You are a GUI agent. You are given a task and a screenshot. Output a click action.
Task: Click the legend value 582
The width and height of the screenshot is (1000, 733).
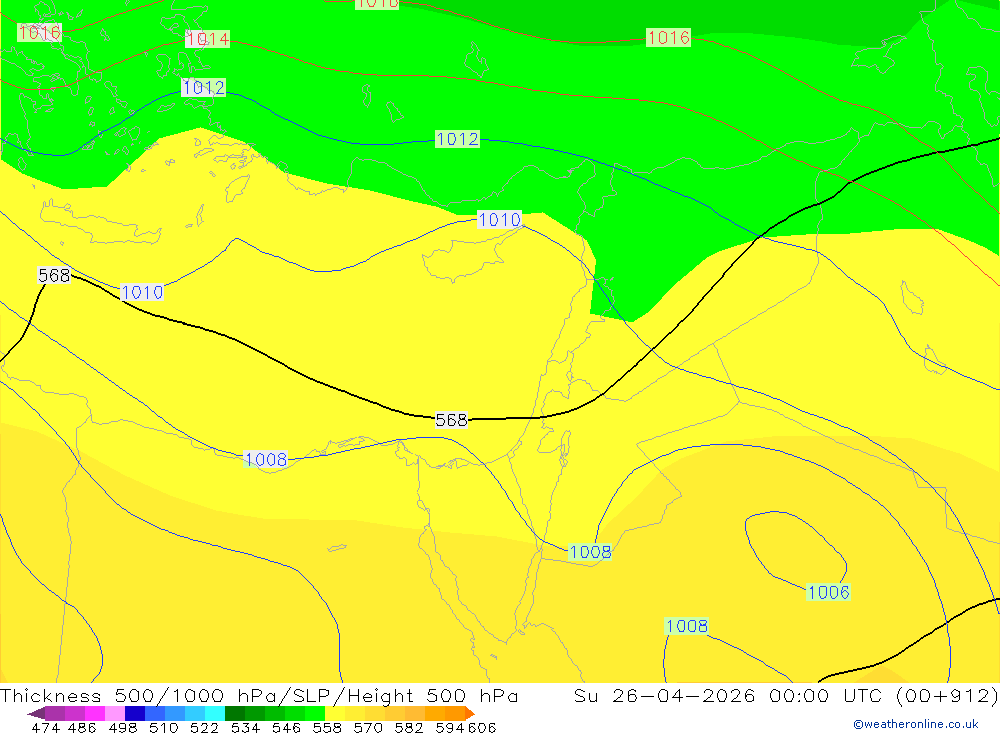click(408, 727)
